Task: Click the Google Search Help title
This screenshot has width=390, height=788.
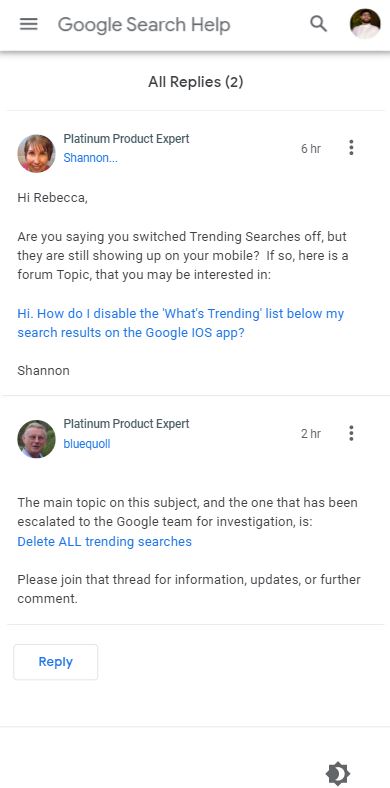Action: coord(144,24)
